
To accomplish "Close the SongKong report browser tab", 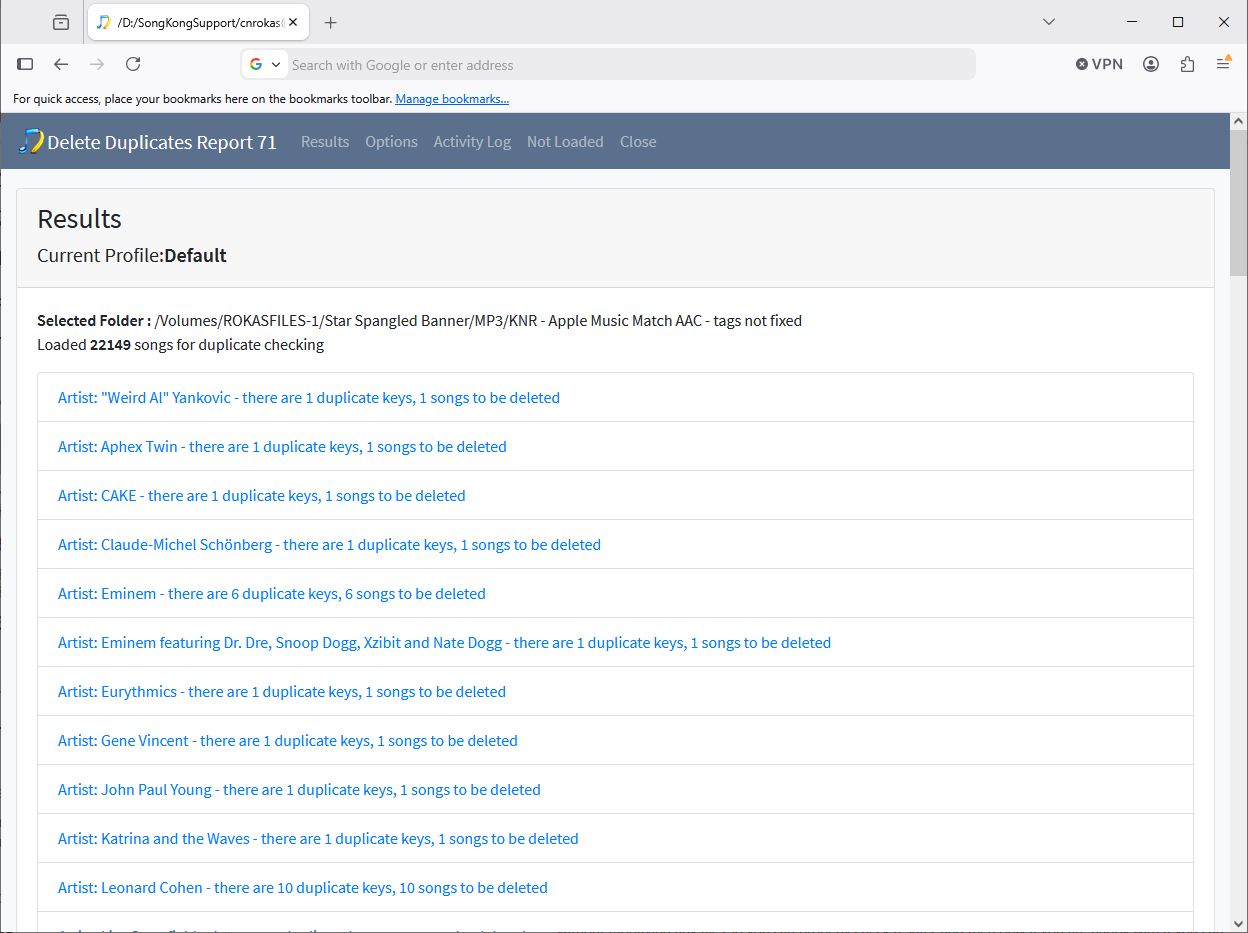I will tap(293, 22).
